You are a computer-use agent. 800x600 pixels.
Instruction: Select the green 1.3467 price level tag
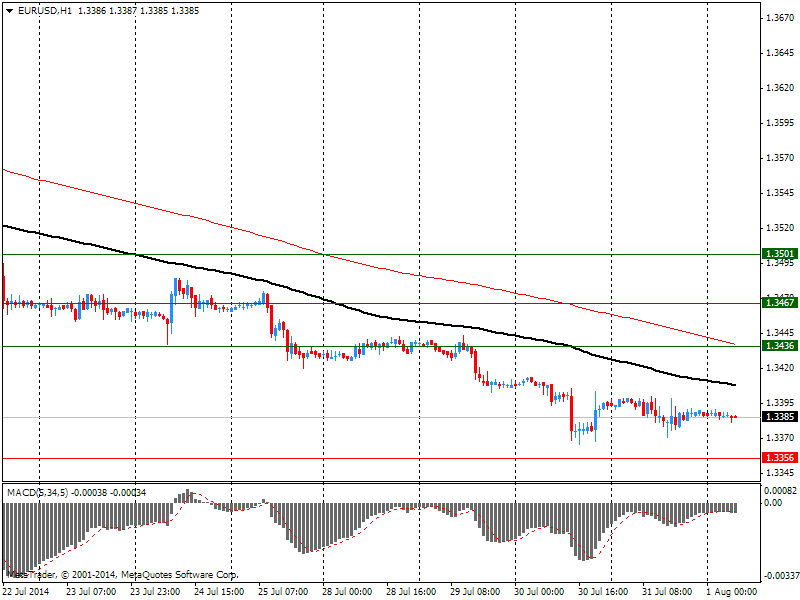pos(779,303)
